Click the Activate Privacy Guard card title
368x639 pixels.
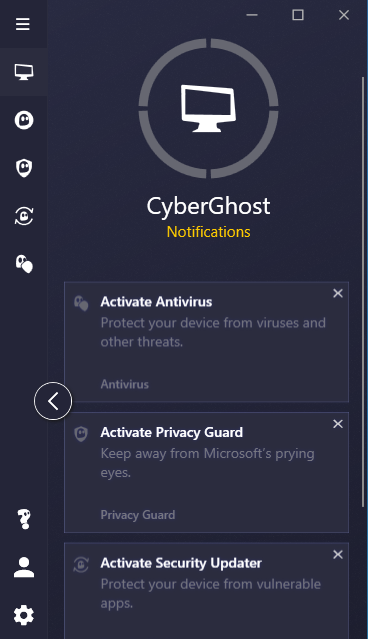click(x=172, y=432)
